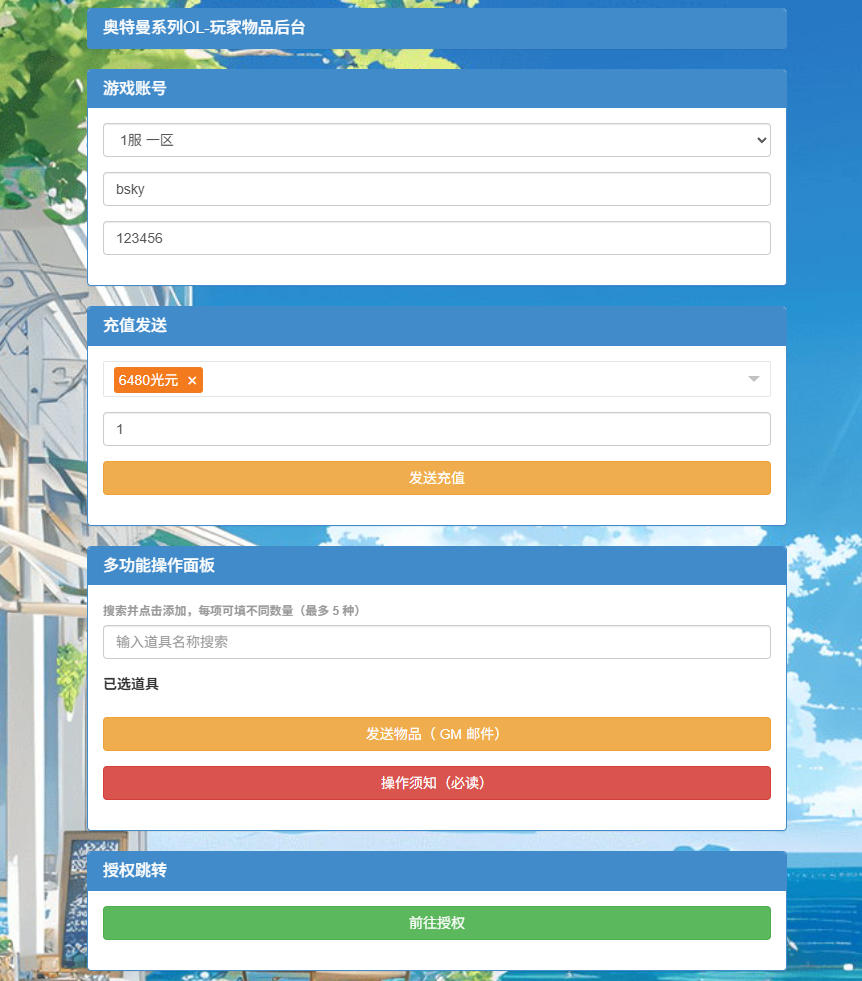This screenshot has width=862, height=981.
Task: Click the 输入道具名称搜索 search field
Action: click(x=437, y=642)
